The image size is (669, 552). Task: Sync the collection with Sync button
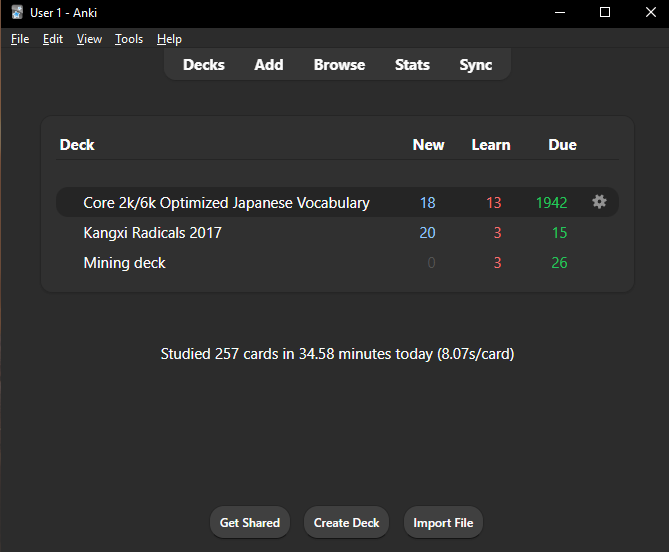click(x=476, y=65)
